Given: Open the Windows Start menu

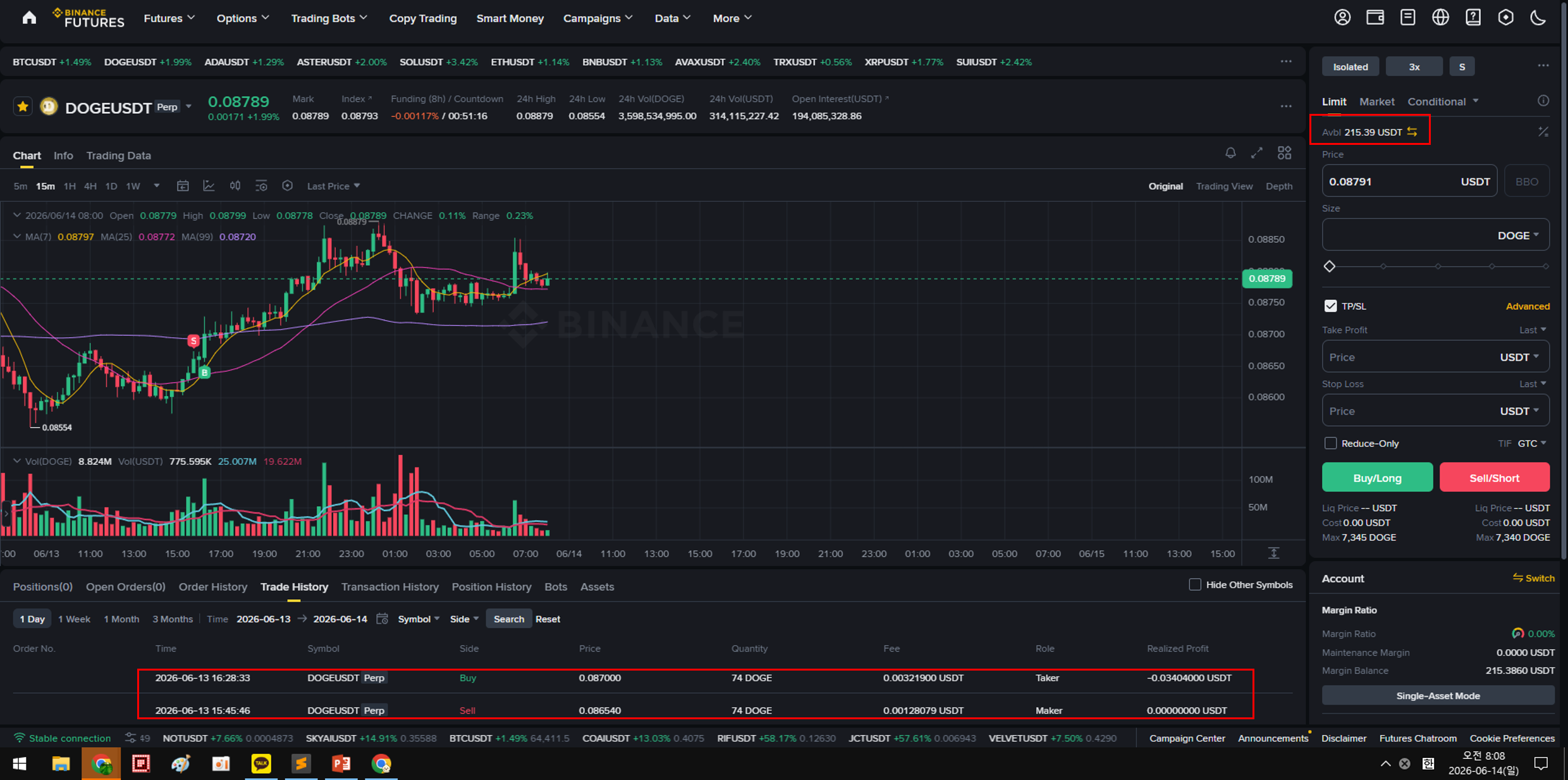Looking at the screenshot, I should [20, 764].
